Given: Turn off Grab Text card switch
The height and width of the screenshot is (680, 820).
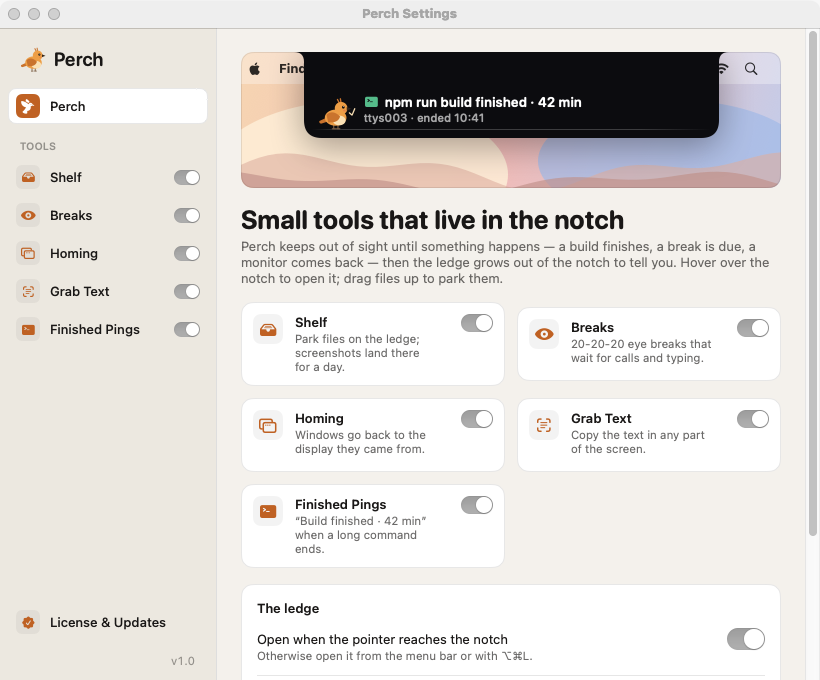Looking at the screenshot, I should pos(753,419).
